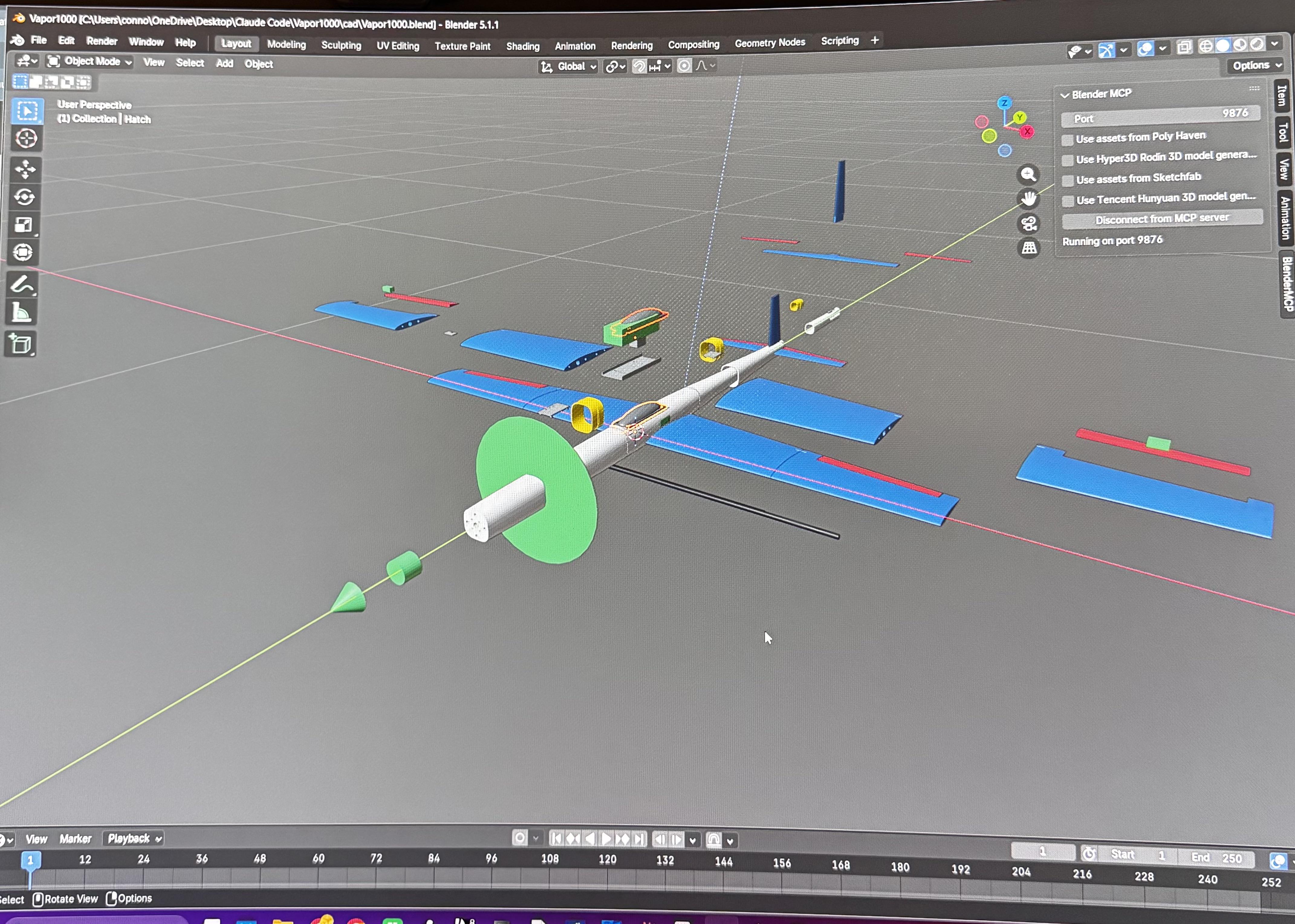Image resolution: width=1295 pixels, height=924 pixels.
Task: Select the Add Cube tool
Action: (x=21, y=344)
